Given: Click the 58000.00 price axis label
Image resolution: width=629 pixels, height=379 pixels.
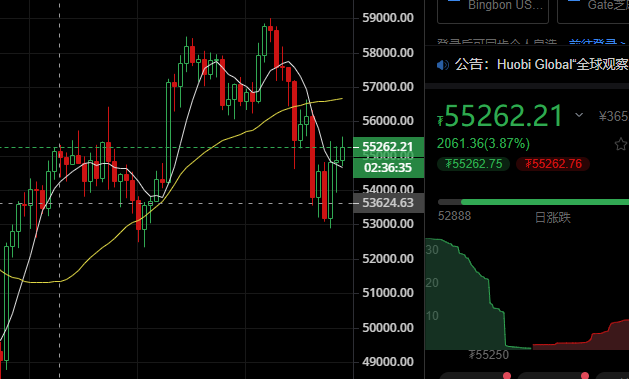Looking at the screenshot, I should tap(388, 53).
